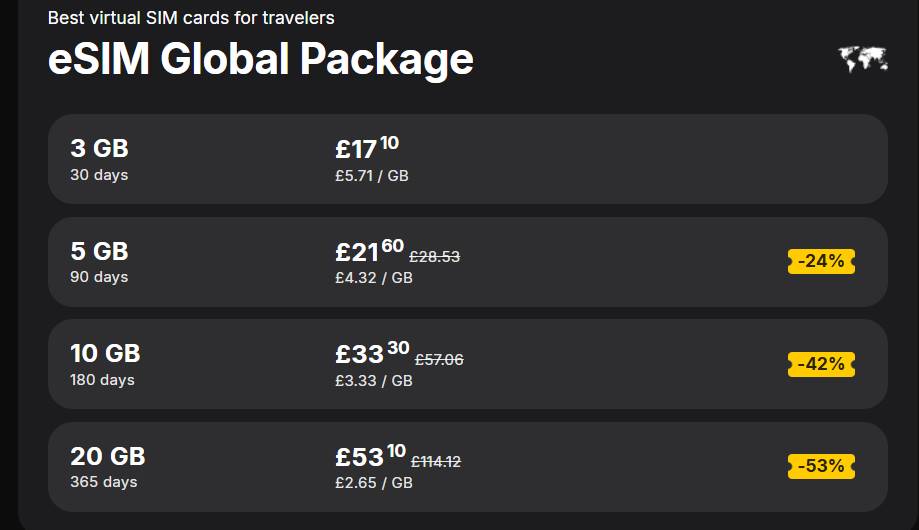The height and width of the screenshot is (530, 919).
Task: Choose the 5 GB 90 days plan
Action: (x=468, y=262)
